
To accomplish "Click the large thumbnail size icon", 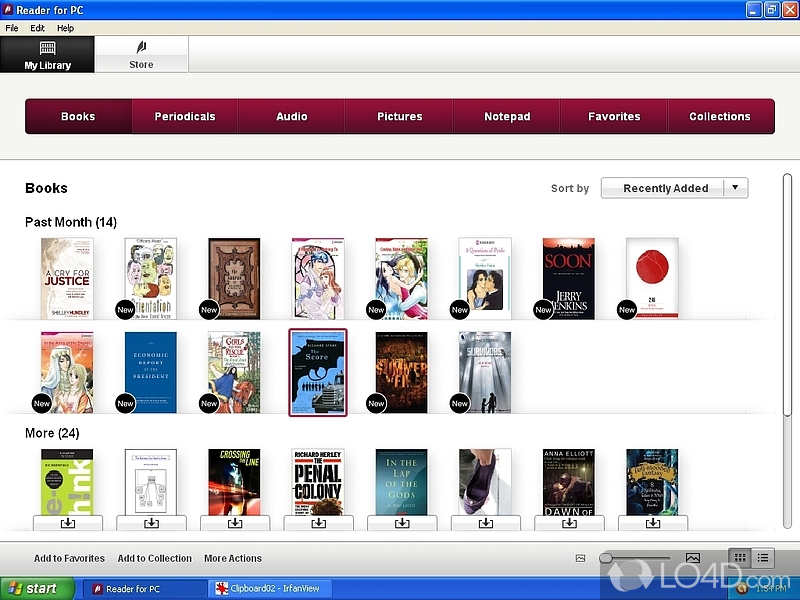I will point(692,558).
